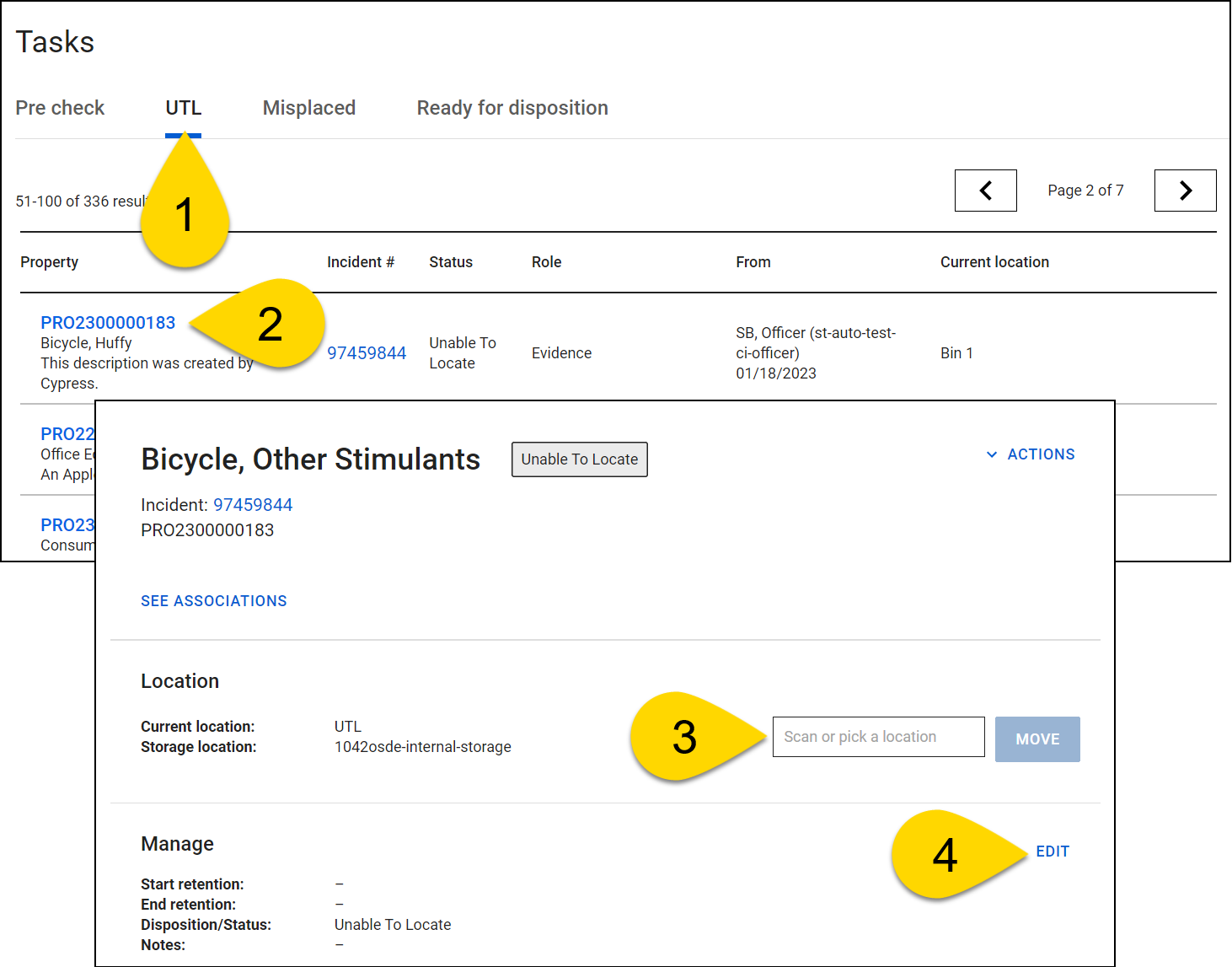
Task: Click the Unable To Locate status chip
Action: click(x=579, y=459)
